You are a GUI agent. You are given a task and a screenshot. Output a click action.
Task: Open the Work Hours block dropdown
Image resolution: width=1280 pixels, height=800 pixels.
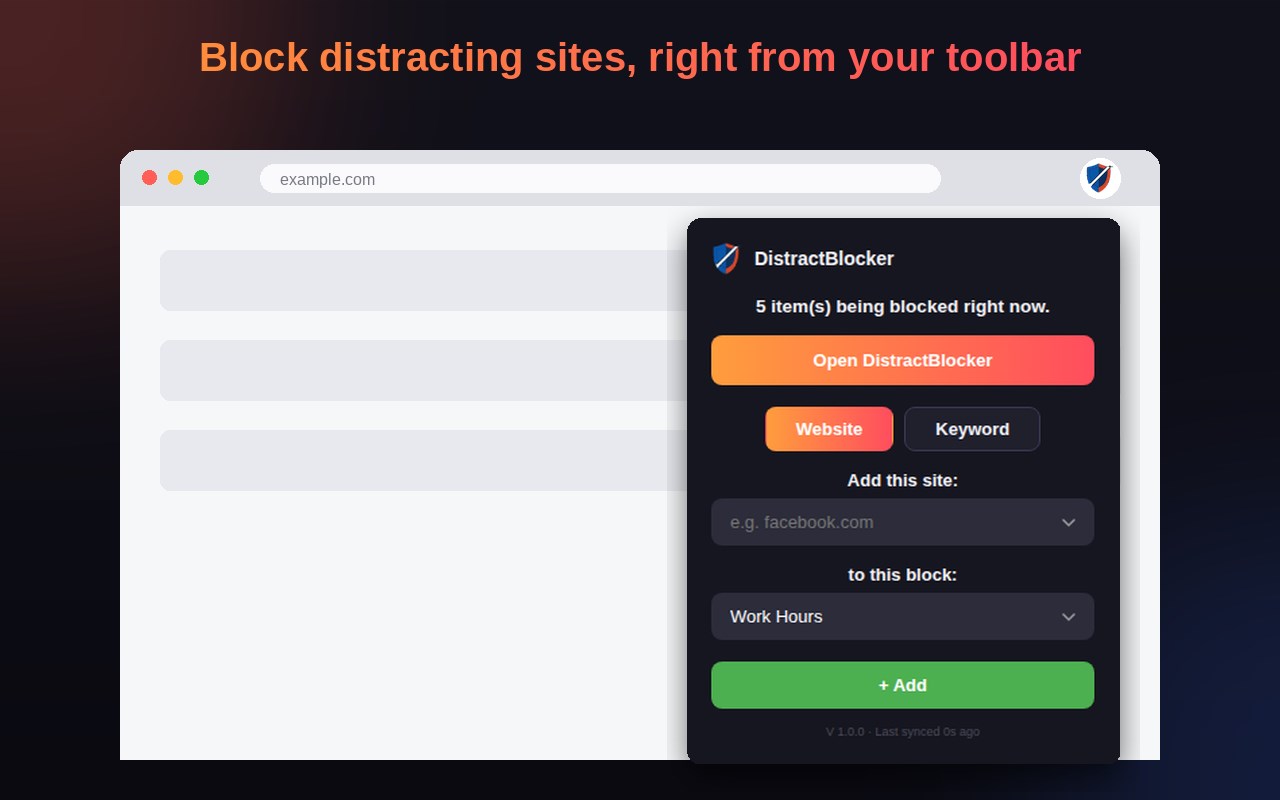(902, 616)
